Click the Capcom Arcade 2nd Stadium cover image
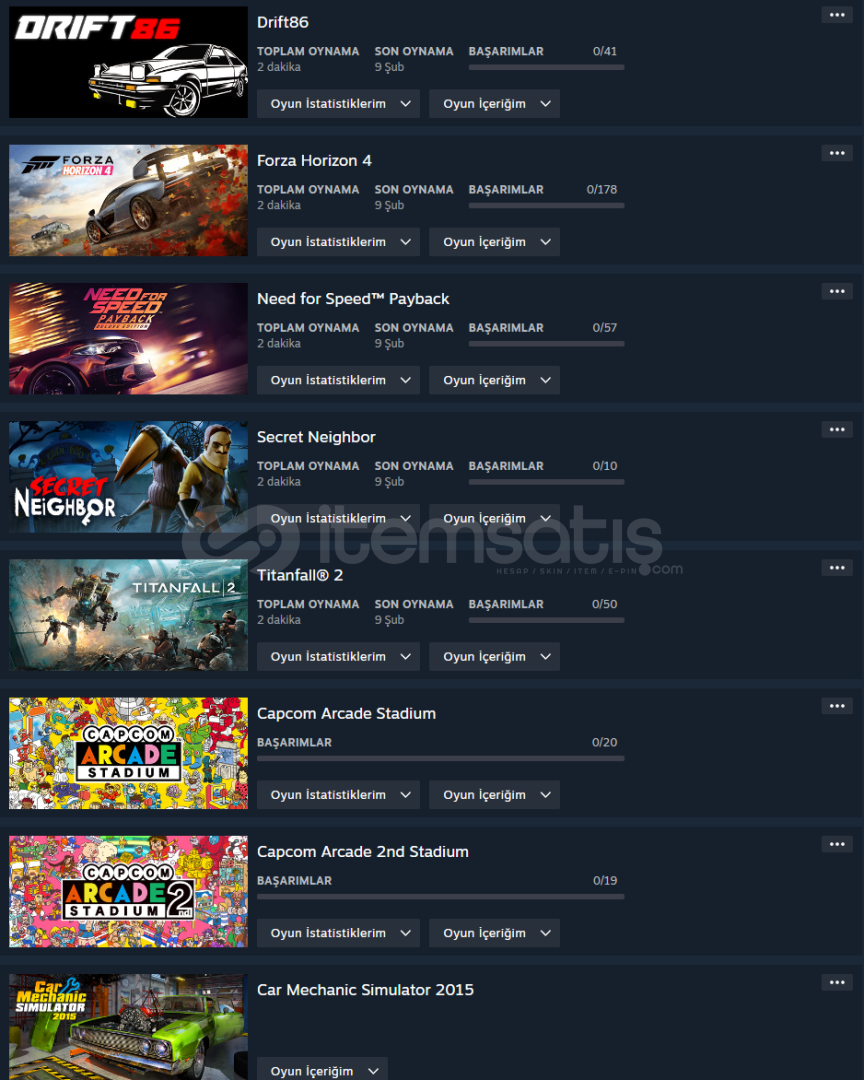The width and height of the screenshot is (864, 1080). click(x=128, y=891)
